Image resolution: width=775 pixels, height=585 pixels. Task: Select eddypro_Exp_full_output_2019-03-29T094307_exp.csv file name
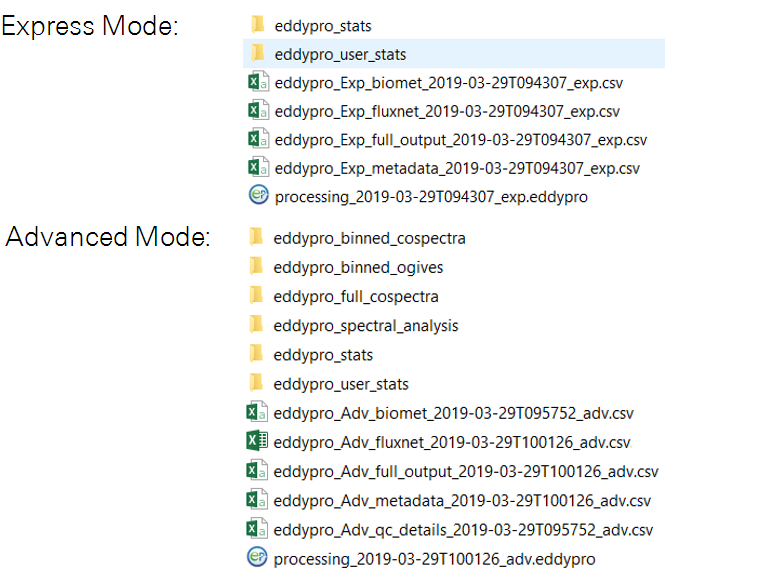click(461, 140)
